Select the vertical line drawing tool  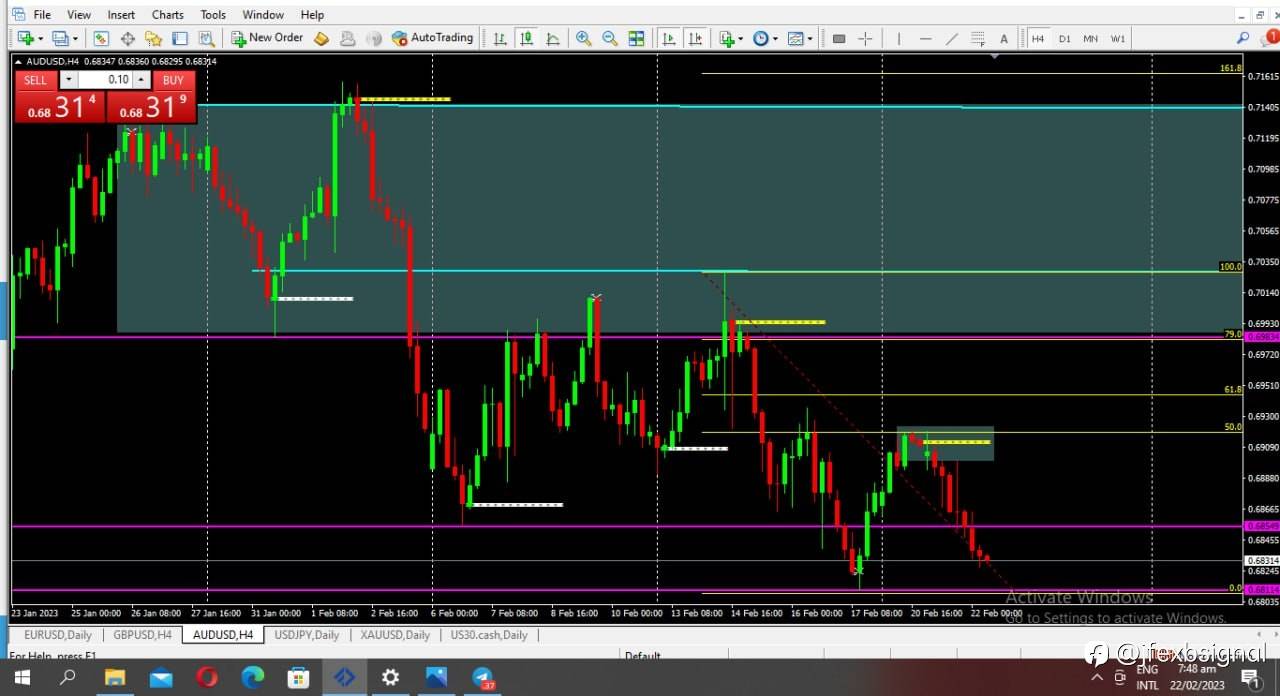point(899,38)
